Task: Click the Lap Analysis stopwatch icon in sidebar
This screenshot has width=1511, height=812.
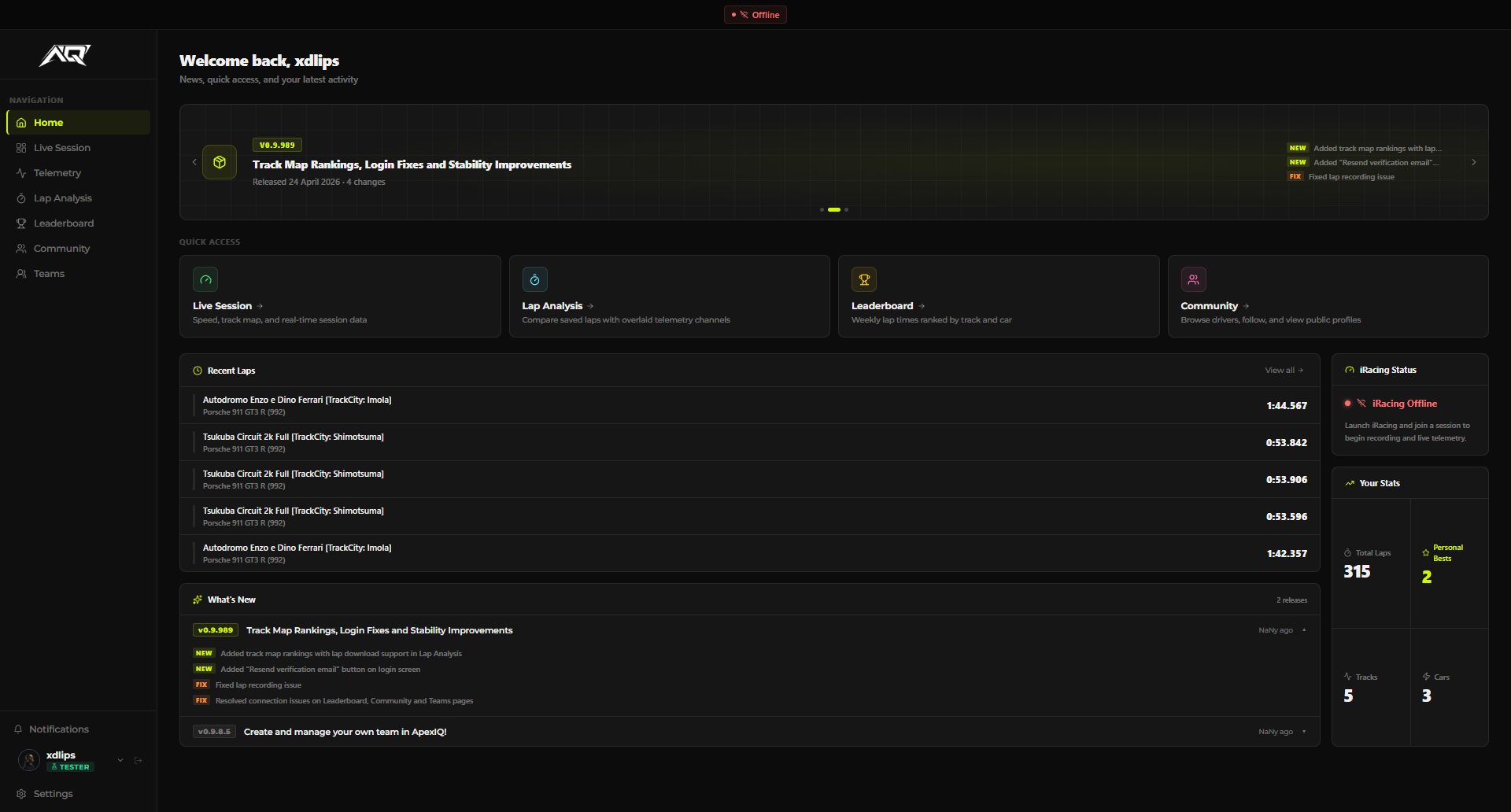Action: [x=21, y=198]
